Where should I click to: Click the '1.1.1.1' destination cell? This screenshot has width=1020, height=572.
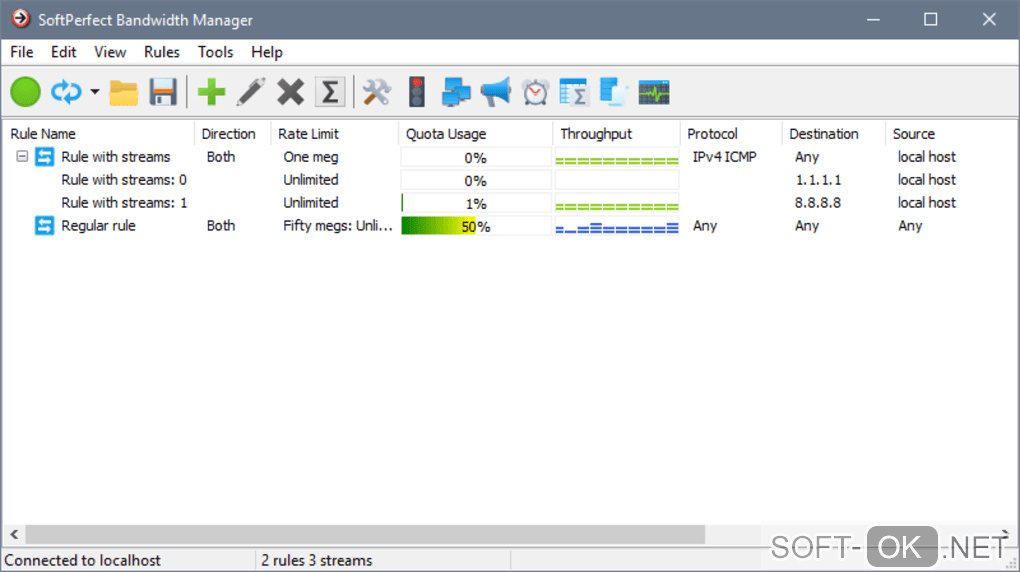(818, 180)
